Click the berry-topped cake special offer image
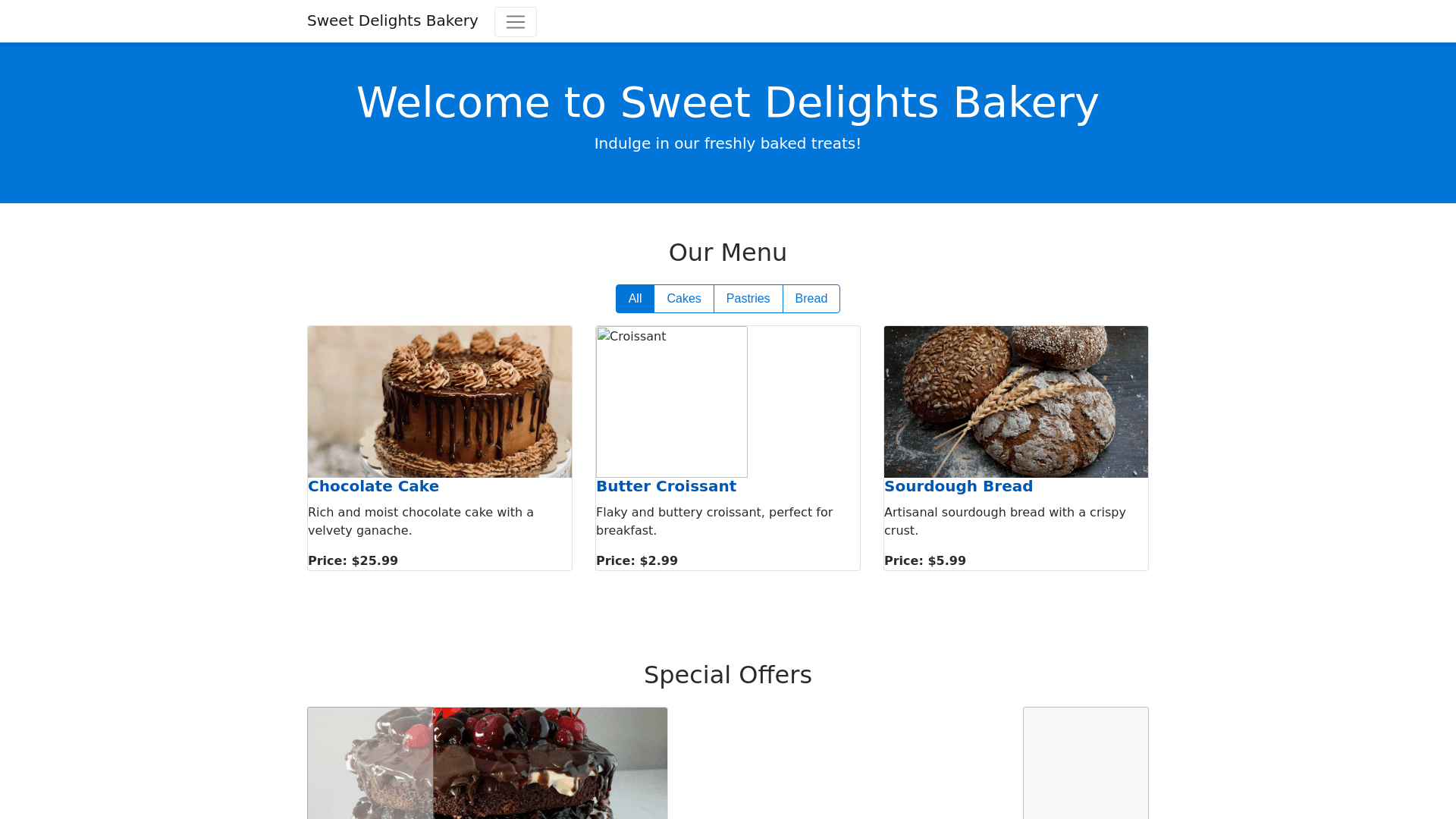The width and height of the screenshot is (1456, 819). pyautogui.click(x=487, y=763)
